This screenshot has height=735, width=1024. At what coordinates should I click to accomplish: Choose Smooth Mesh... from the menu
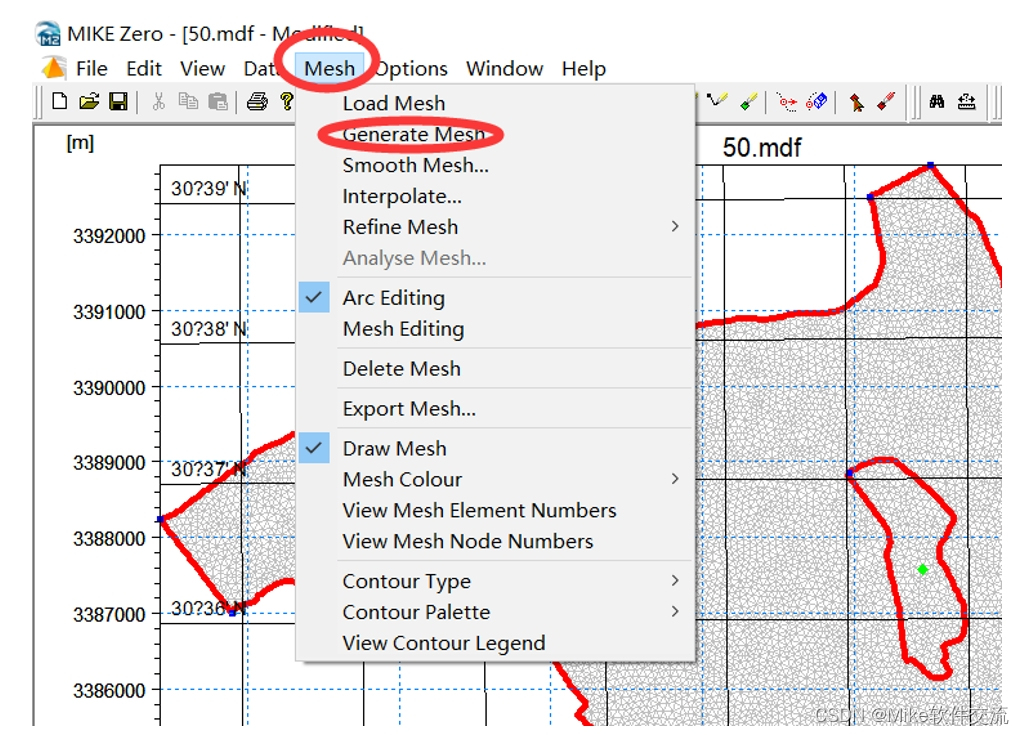pos(415,165)
